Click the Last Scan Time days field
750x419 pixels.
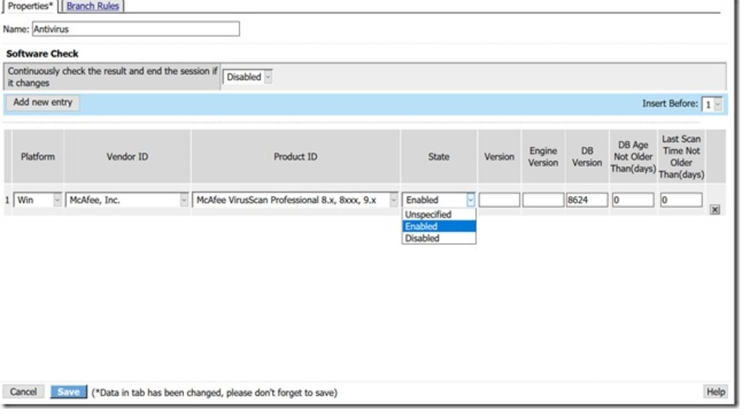pyautogui.click(x=681, y=200)
